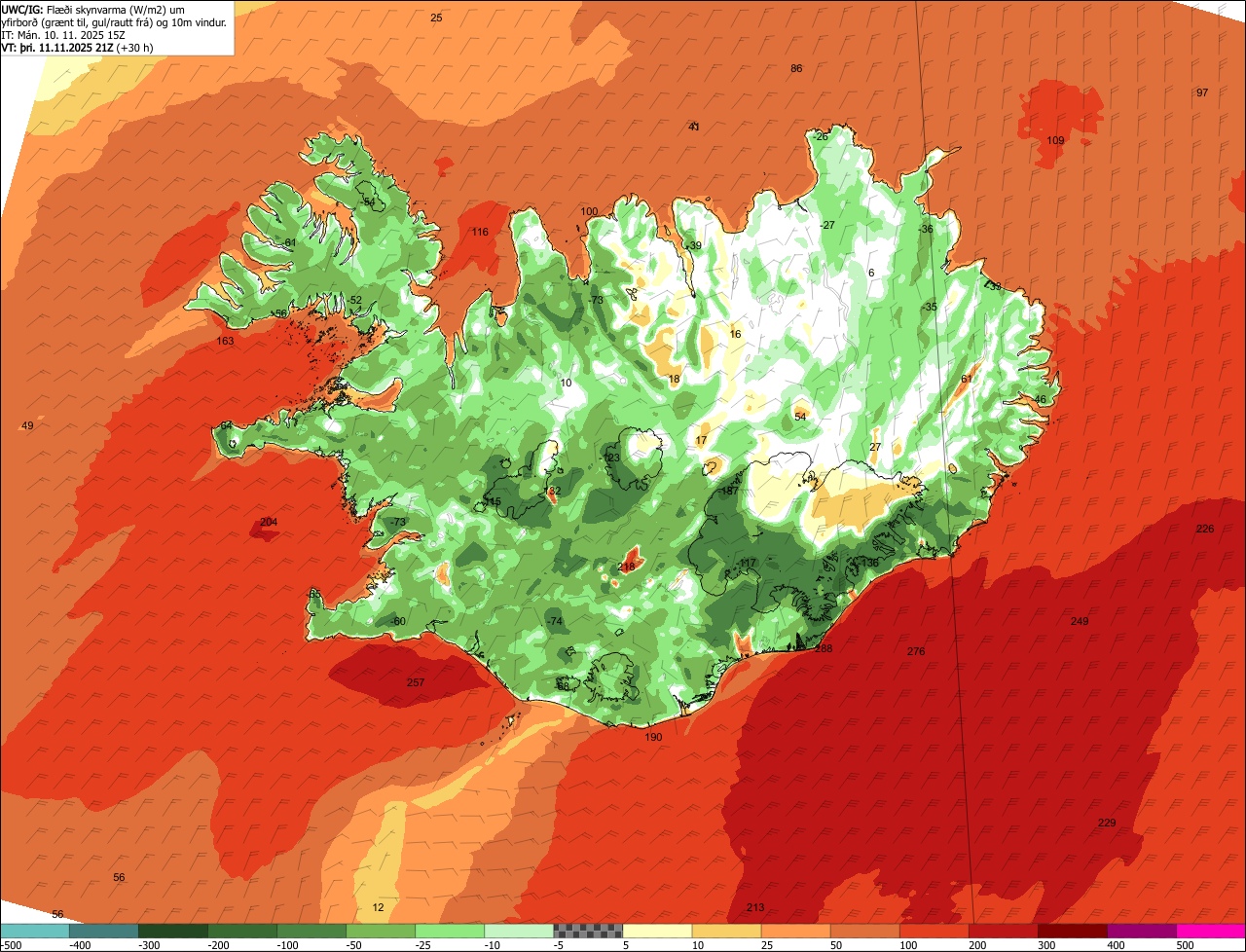Click the legend line mentioning '10m vindur'

pyautogui.click(x=114, y=21)
